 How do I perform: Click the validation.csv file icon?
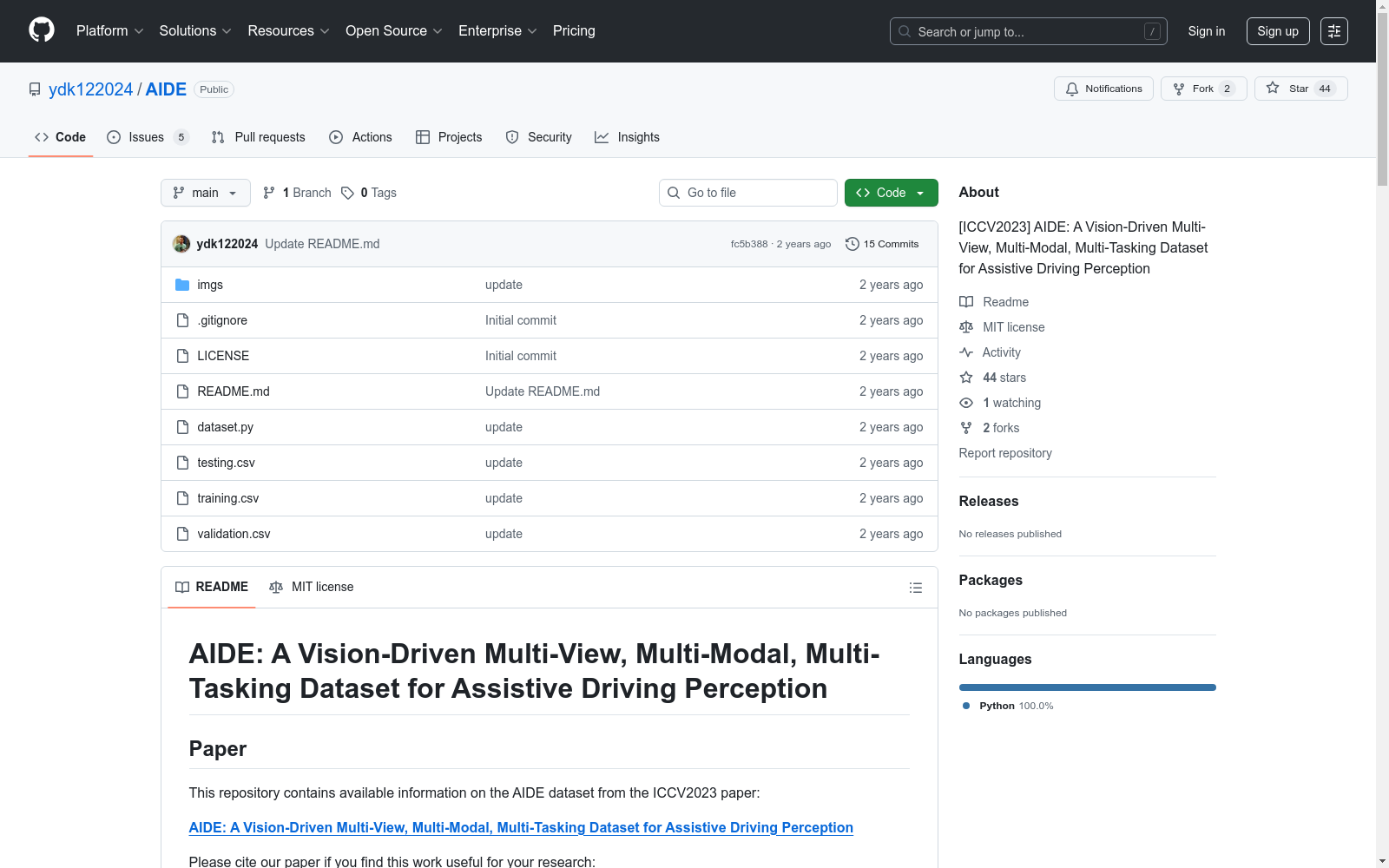pos(182,534)
